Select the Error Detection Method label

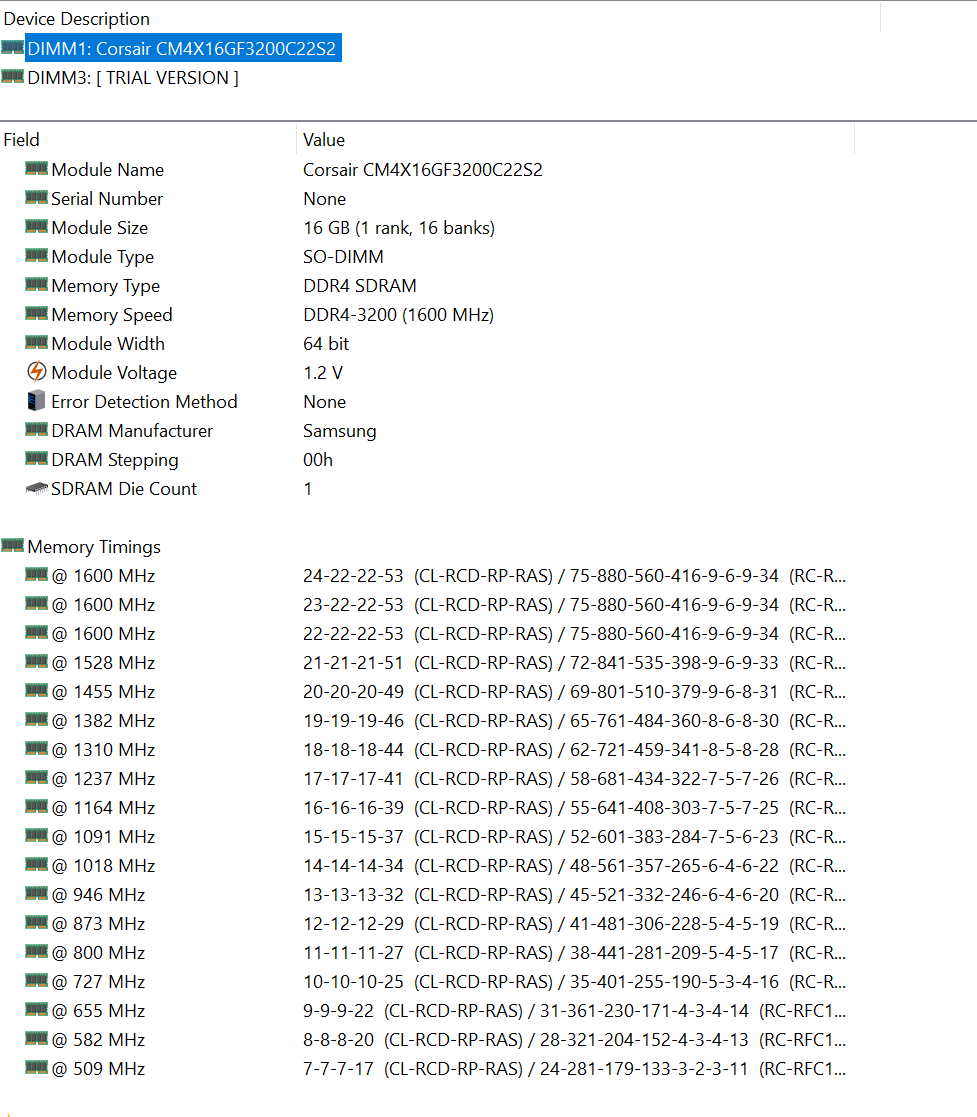click(x=144, y=402)
